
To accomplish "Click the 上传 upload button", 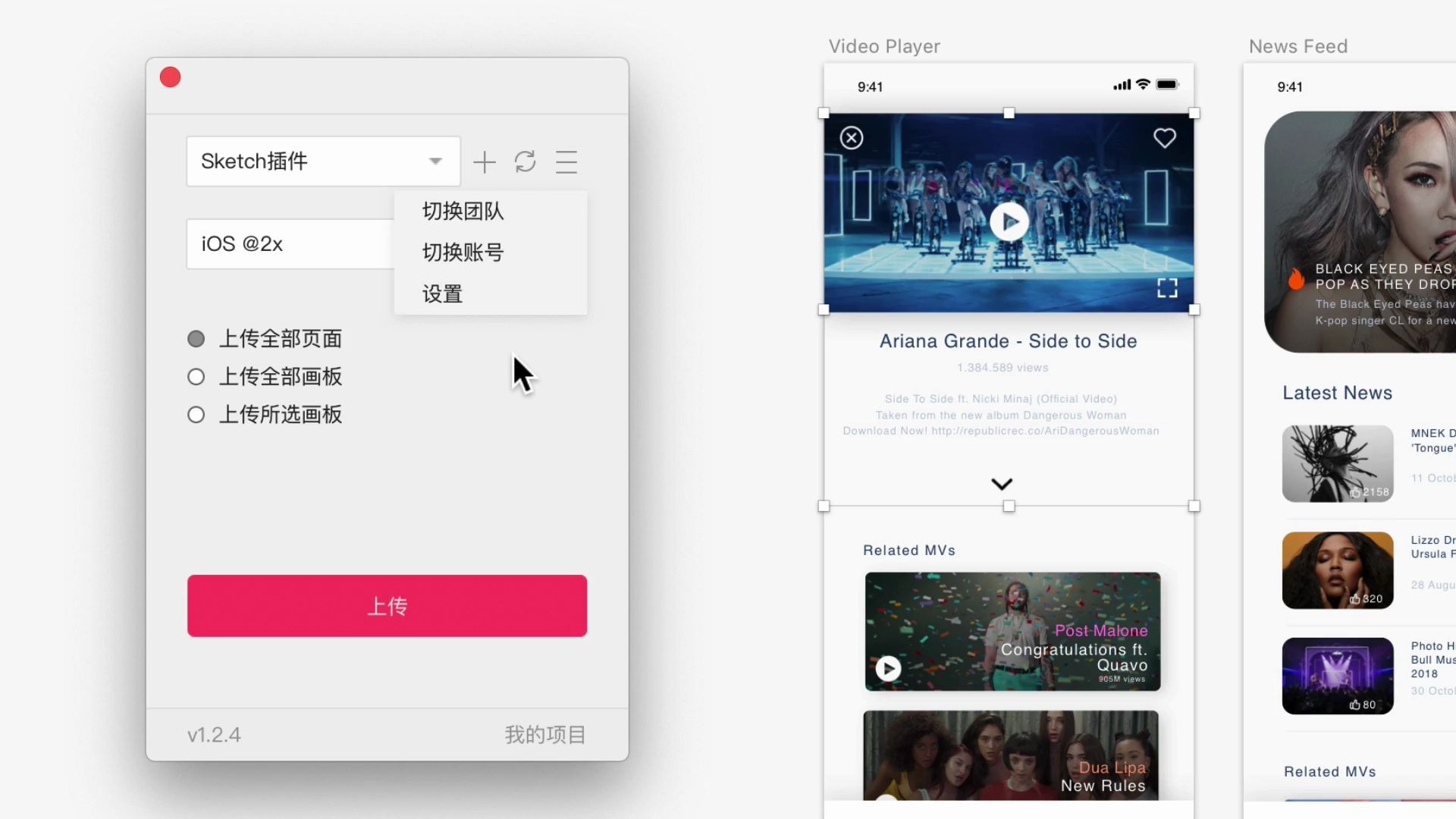I will pyautogui.click(x=387, y=606).
